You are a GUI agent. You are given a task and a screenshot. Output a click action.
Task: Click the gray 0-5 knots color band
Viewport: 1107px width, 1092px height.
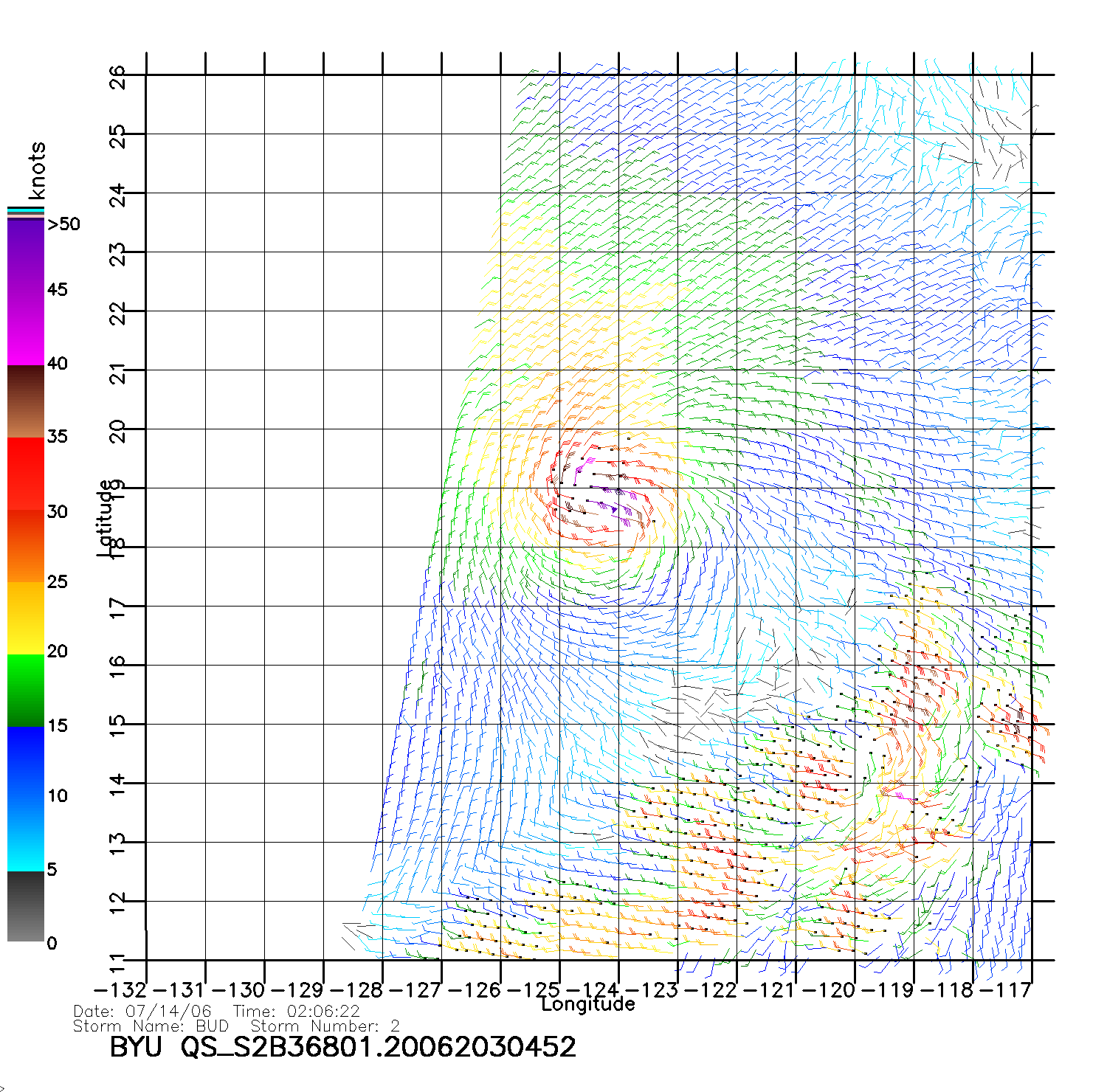pyautogui.click(x=26, y=906)
